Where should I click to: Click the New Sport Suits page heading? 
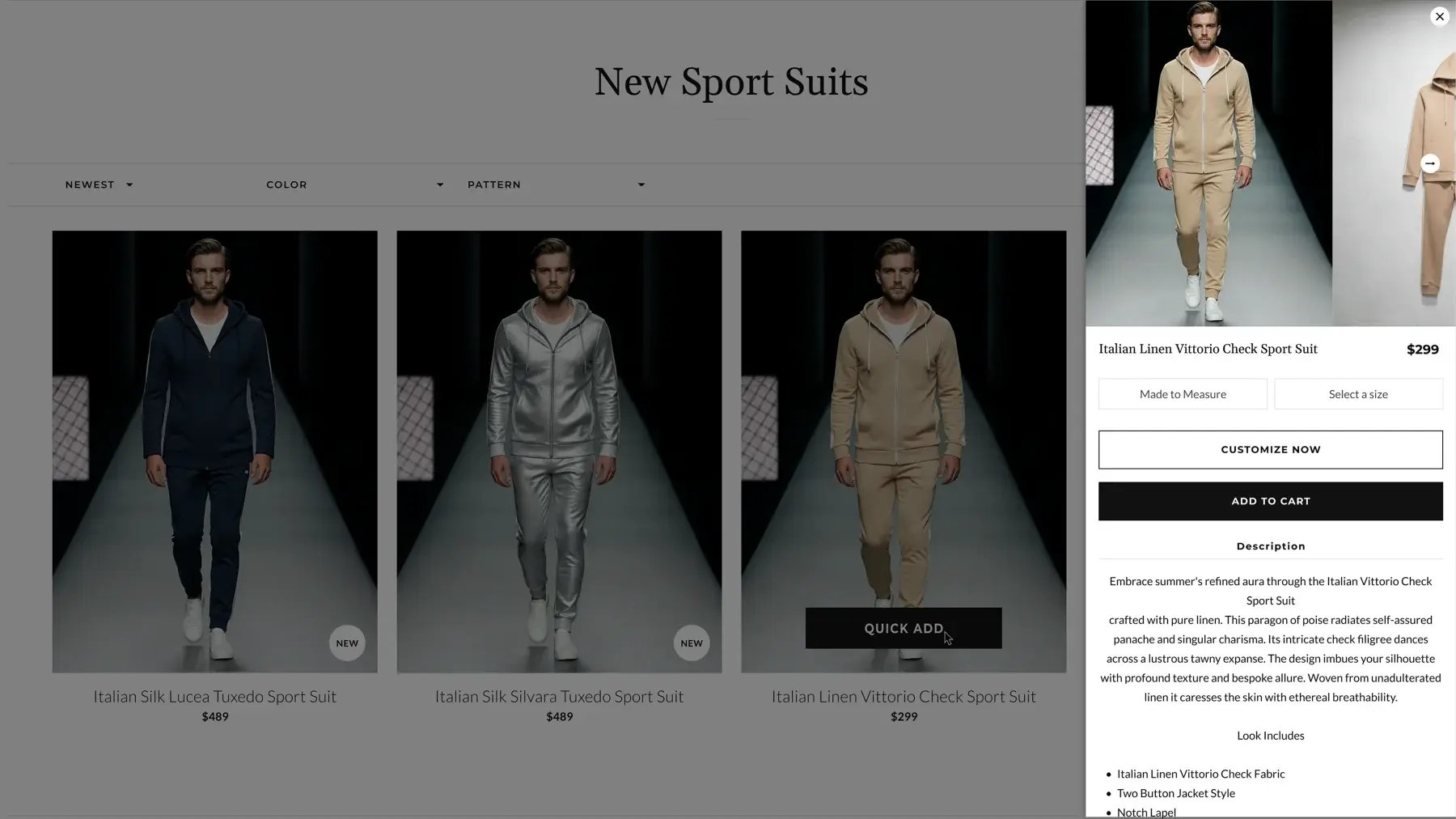tap(731, 82)
